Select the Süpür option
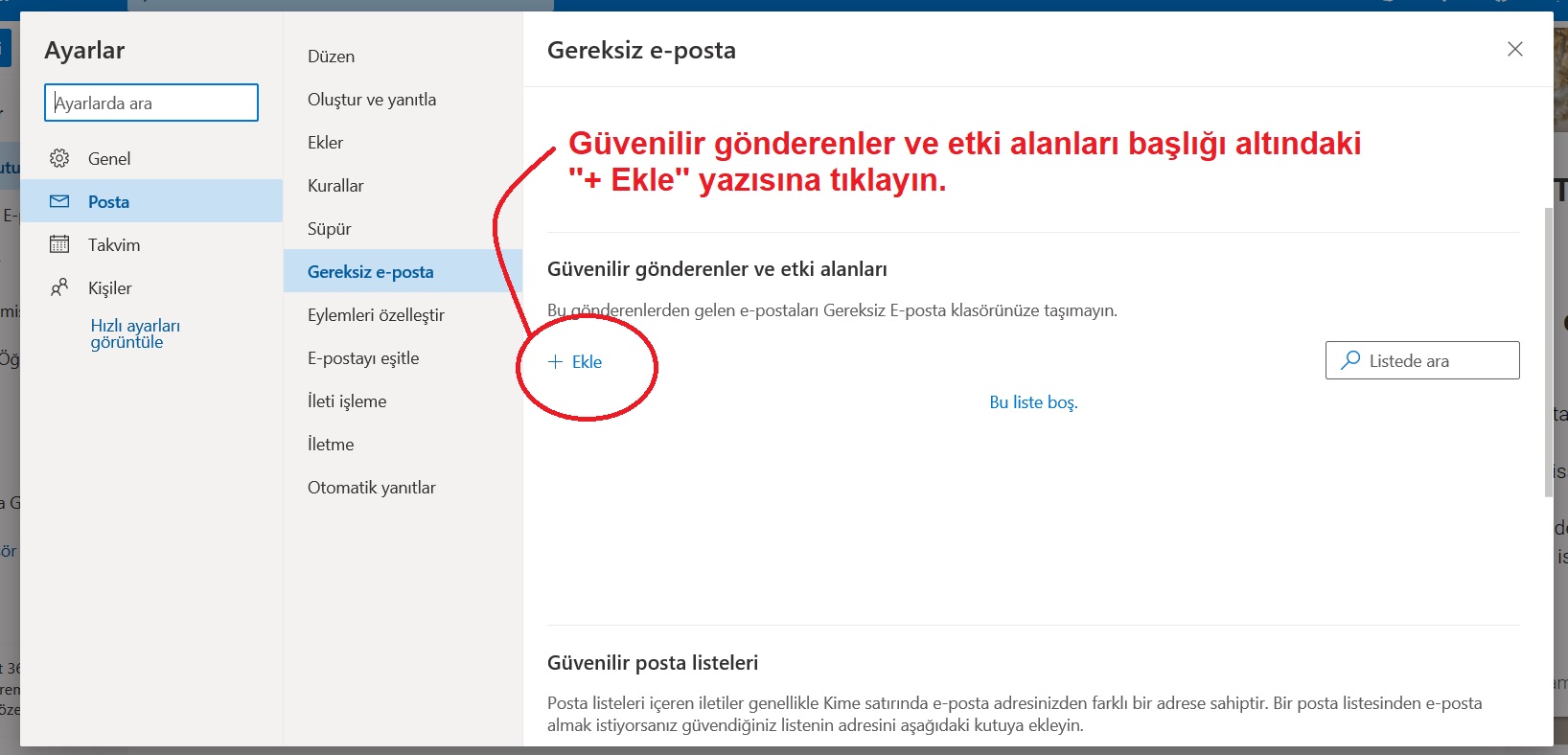The image size is (1568, 755). pos(329,229)
